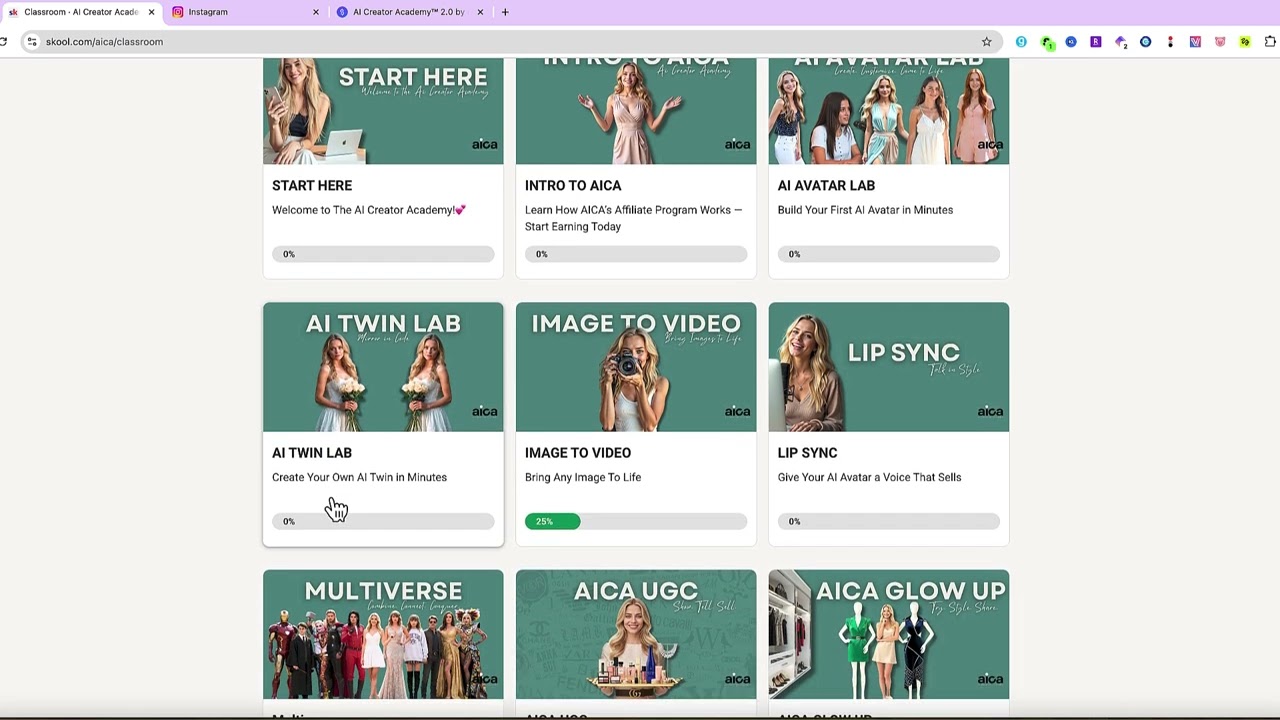Click the AI TWIN LAB course title
Viewport: 1280px width, 720px height.
pos(312,453)
